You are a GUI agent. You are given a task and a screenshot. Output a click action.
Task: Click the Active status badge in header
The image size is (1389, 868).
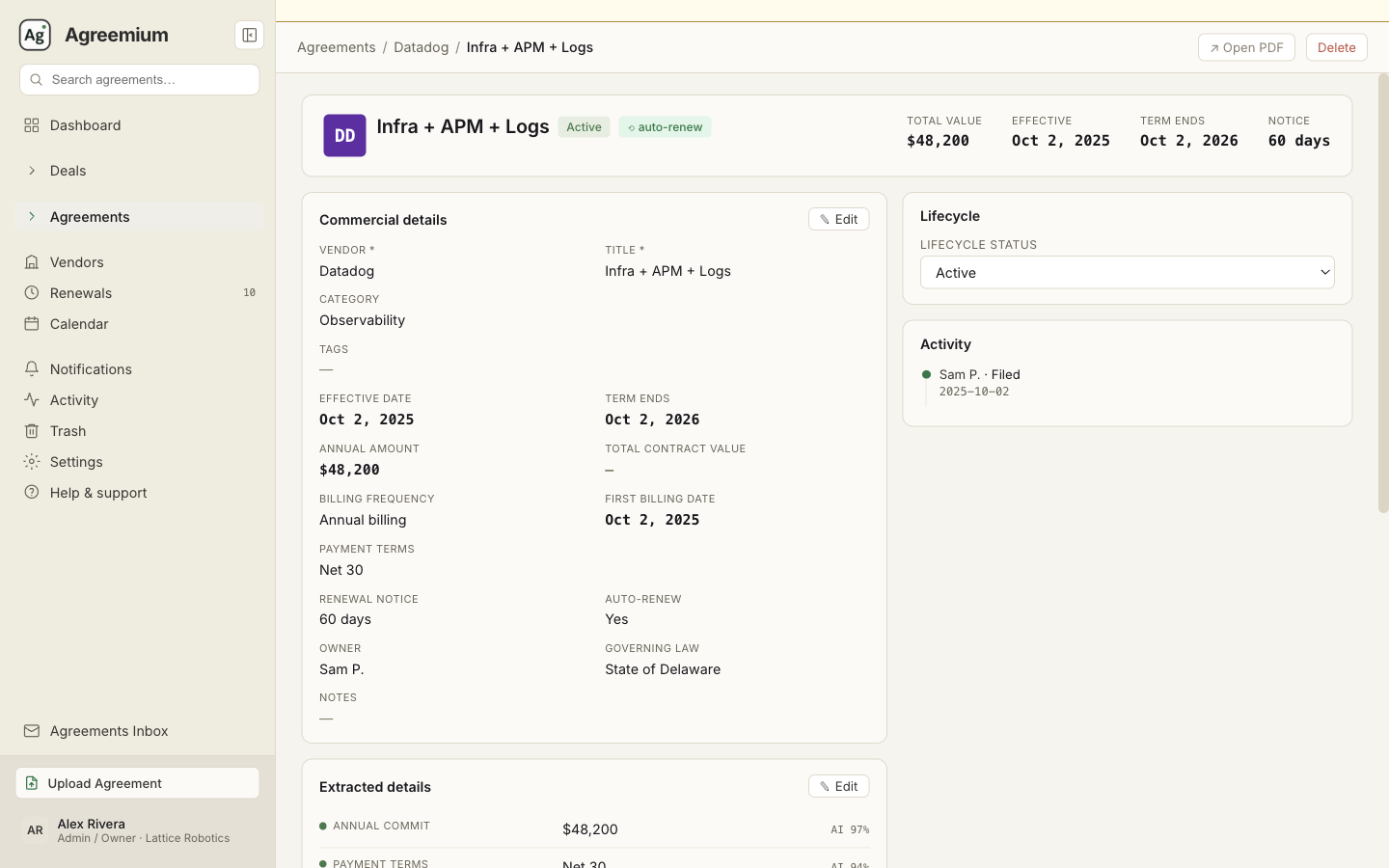(584, 127)
